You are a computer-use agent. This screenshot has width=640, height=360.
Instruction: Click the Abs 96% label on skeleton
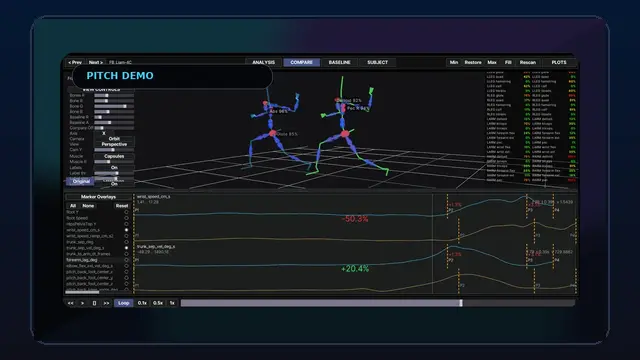[x=279, y=111]
